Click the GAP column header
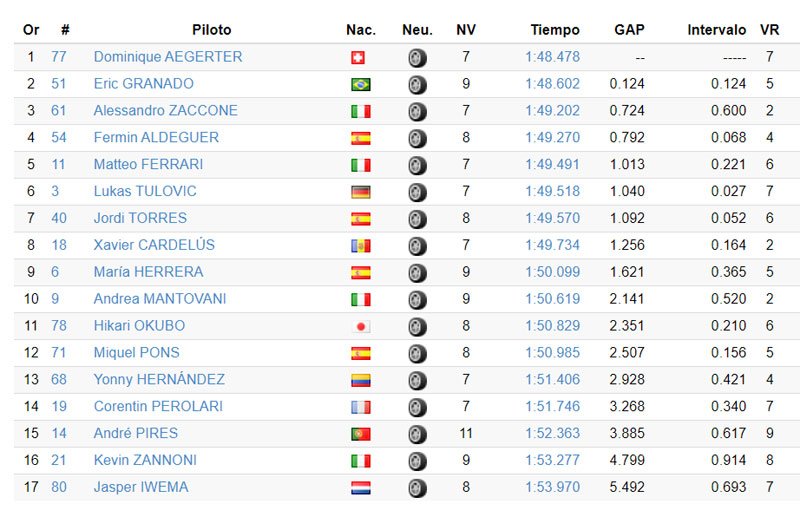 click(627, 30)
